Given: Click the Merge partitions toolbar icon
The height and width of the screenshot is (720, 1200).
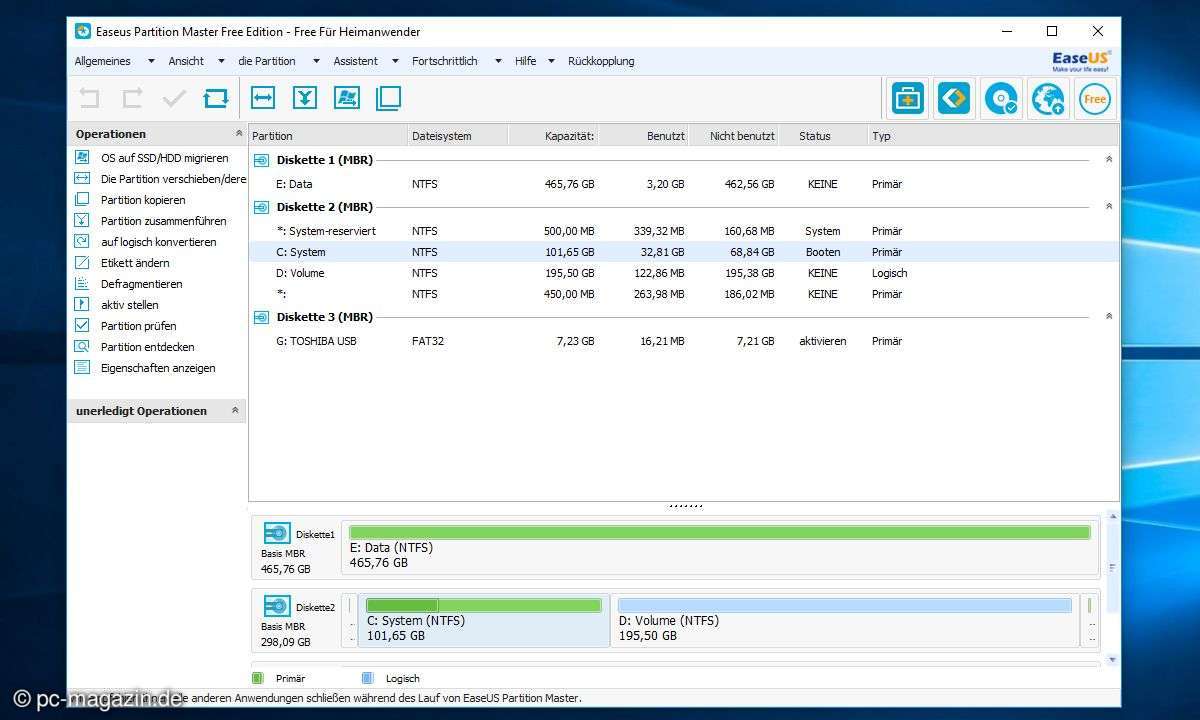Looking at the screenshot, I should pyautogui.click(x=305, y=98).
